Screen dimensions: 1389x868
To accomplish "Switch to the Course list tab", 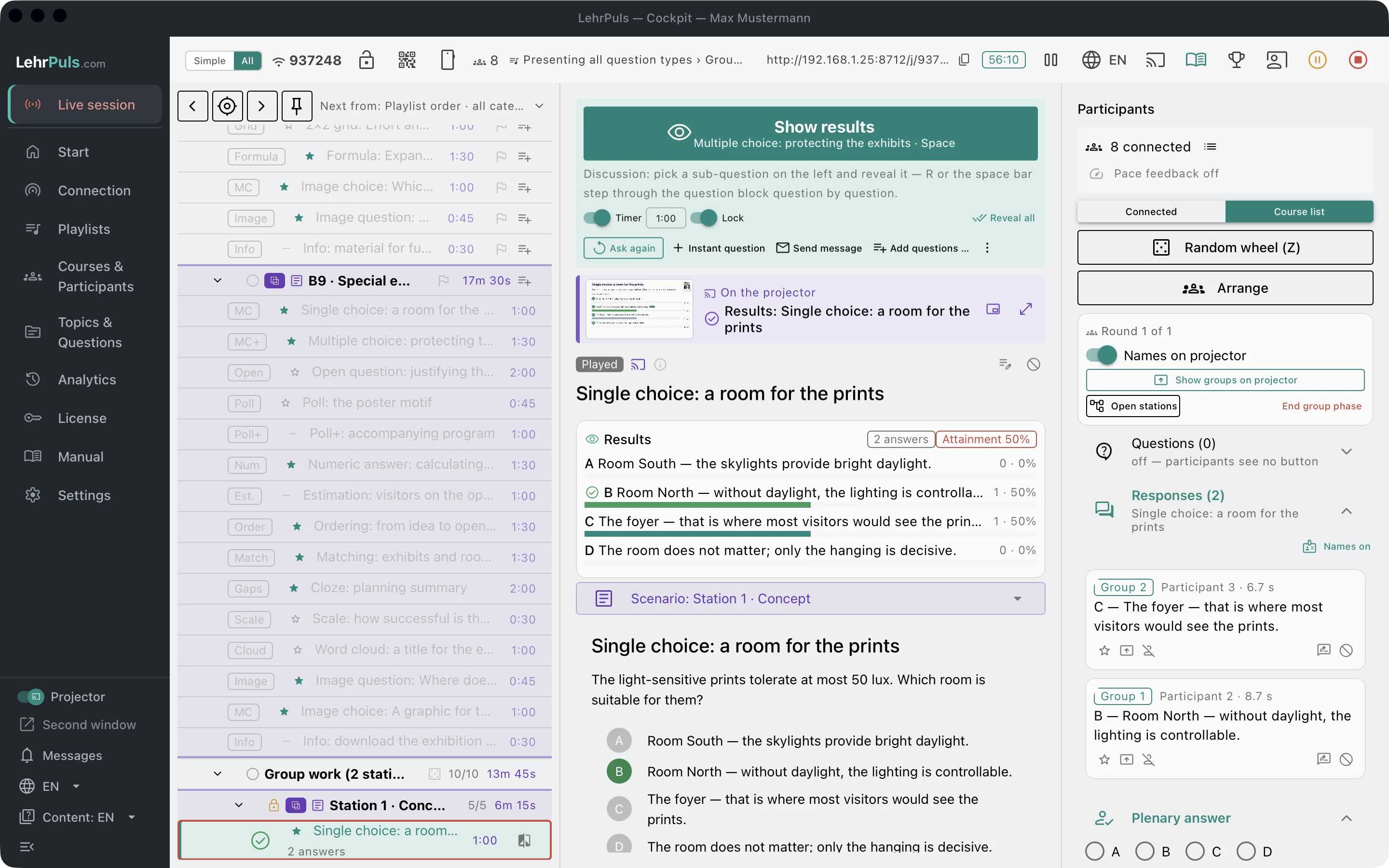I will coord(1299,212).
